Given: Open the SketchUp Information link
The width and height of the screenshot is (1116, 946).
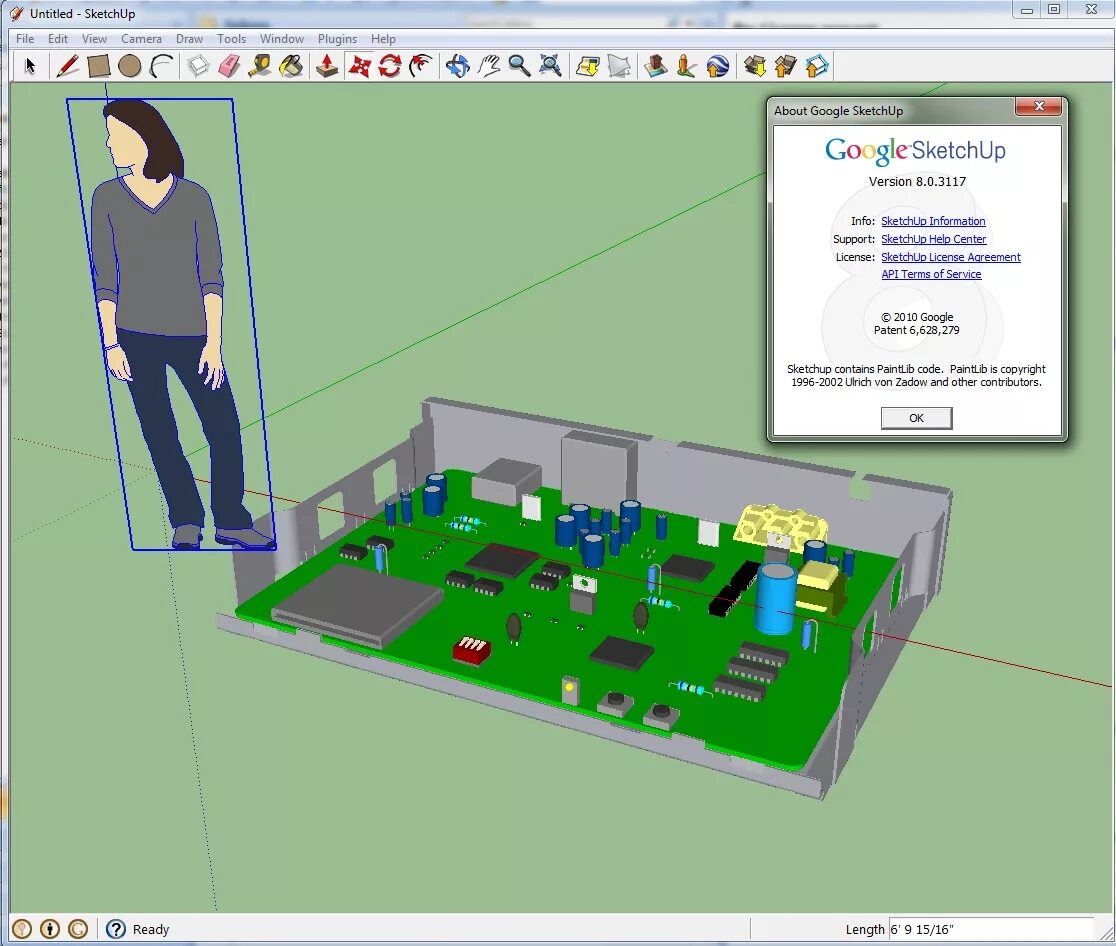Looking at the screenshot, I should point(933,221).
